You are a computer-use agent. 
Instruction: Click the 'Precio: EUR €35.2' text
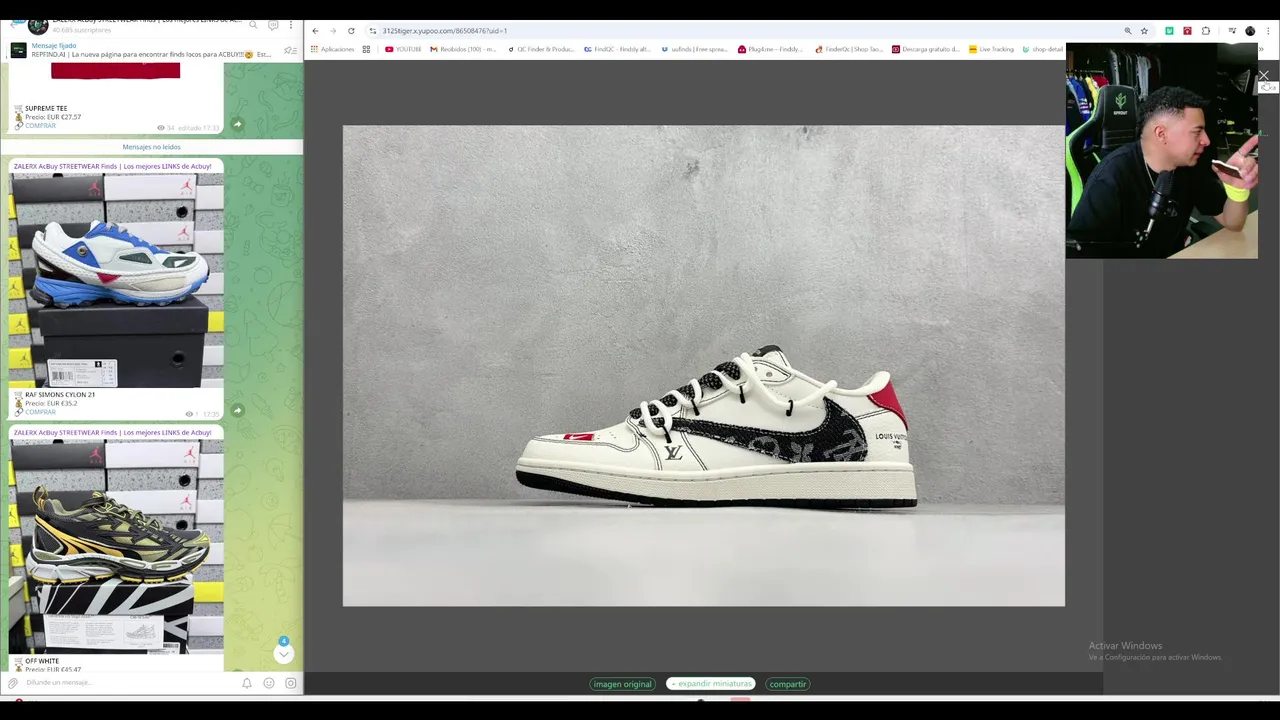coord(52,403)
